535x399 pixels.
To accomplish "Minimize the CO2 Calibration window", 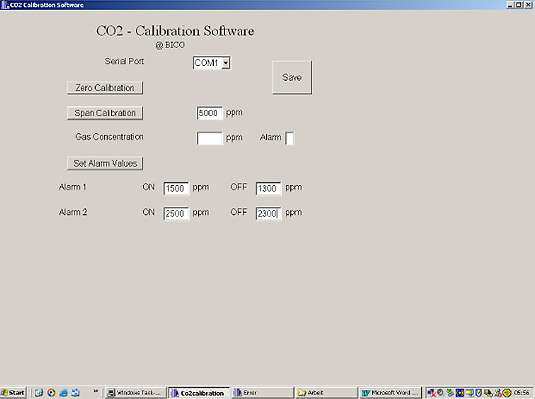I will 510,5.
